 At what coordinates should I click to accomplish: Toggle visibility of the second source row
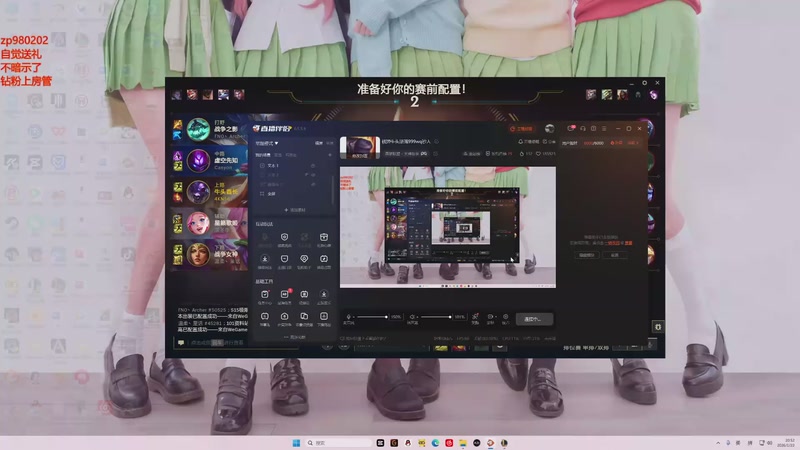[x=313, y=175]
